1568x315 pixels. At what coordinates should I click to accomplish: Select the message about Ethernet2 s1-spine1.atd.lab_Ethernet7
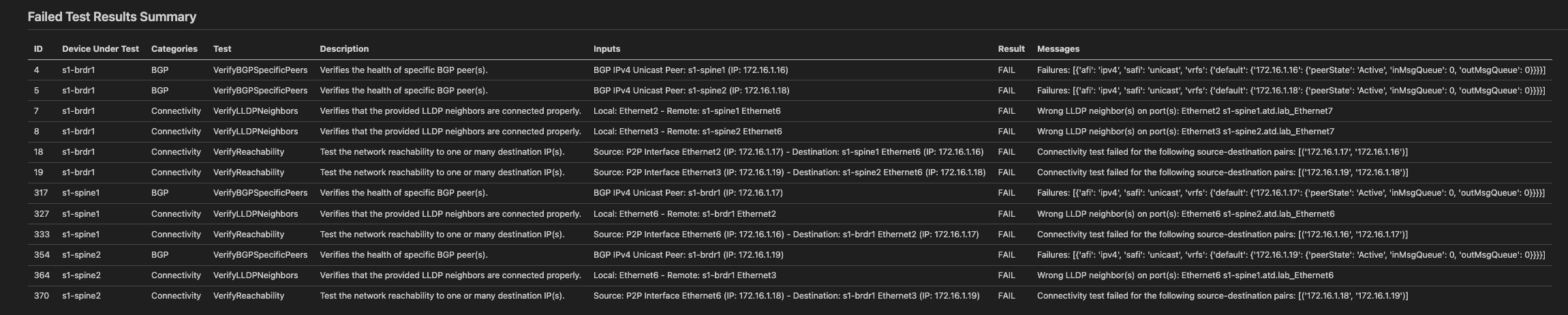[x=1184, y=111]
